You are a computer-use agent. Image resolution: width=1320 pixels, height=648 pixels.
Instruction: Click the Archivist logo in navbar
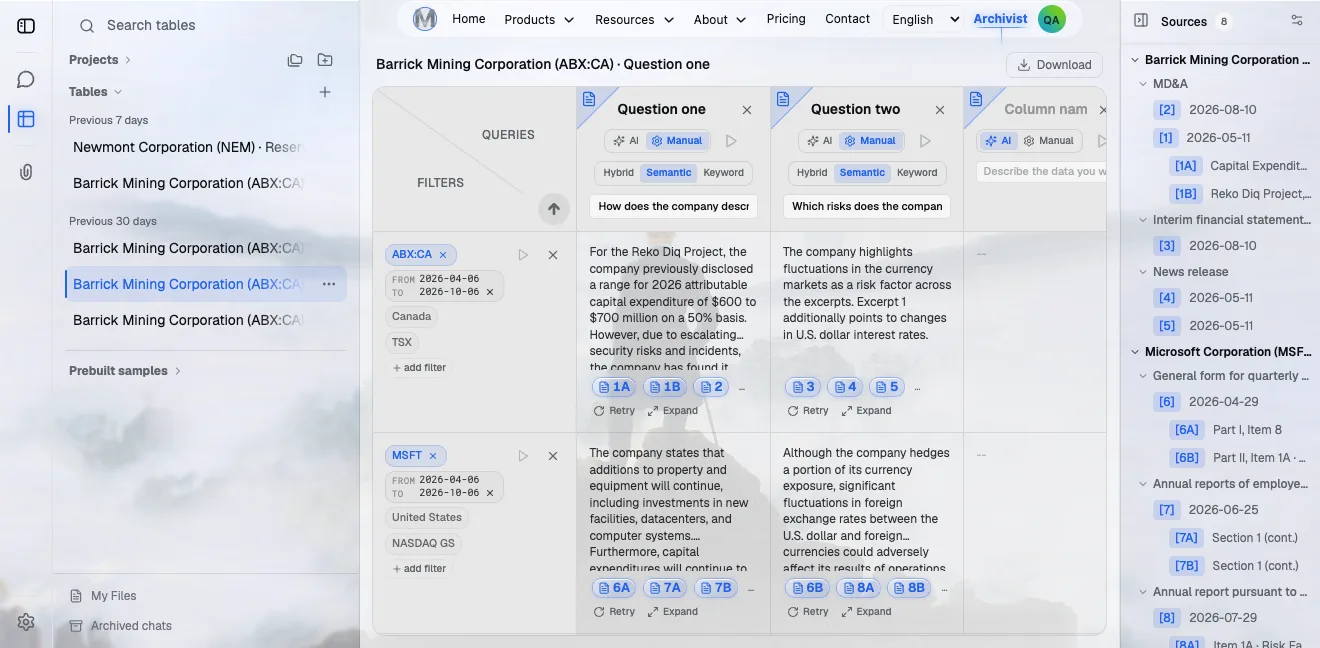(425, 19)
